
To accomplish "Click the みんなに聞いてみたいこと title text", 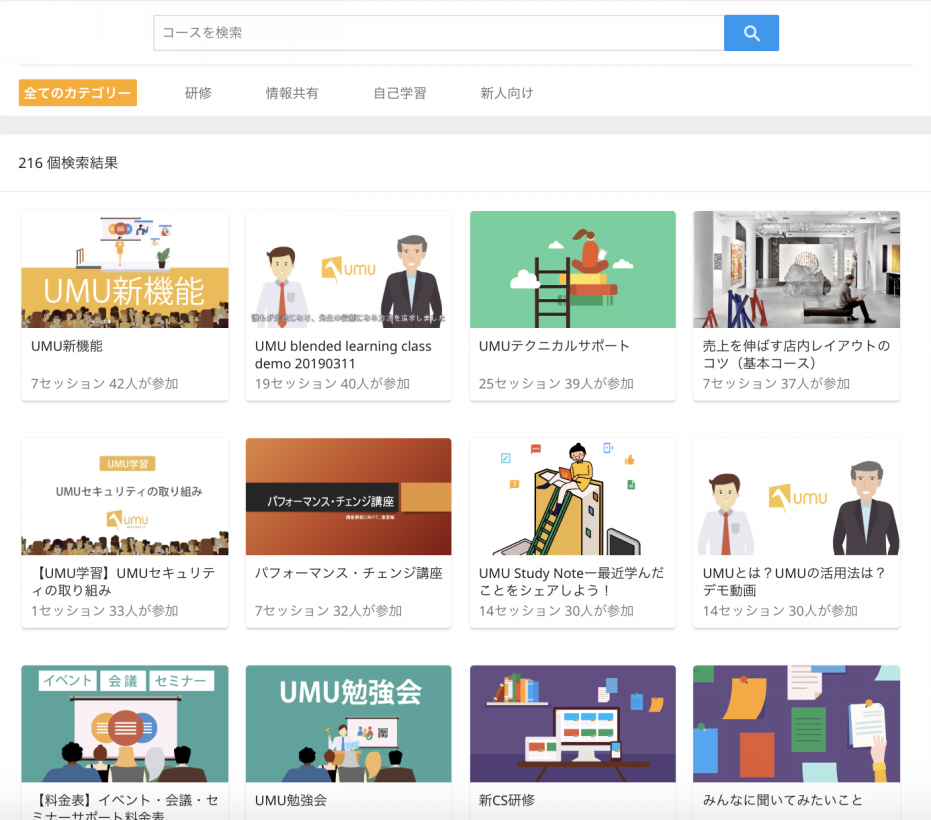I will 782,800.
